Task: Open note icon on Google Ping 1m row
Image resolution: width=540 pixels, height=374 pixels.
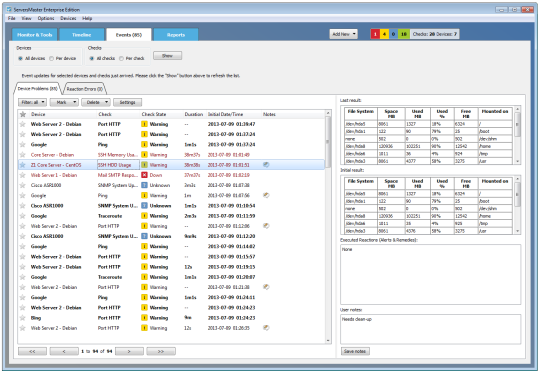Action: coord(266,195)
